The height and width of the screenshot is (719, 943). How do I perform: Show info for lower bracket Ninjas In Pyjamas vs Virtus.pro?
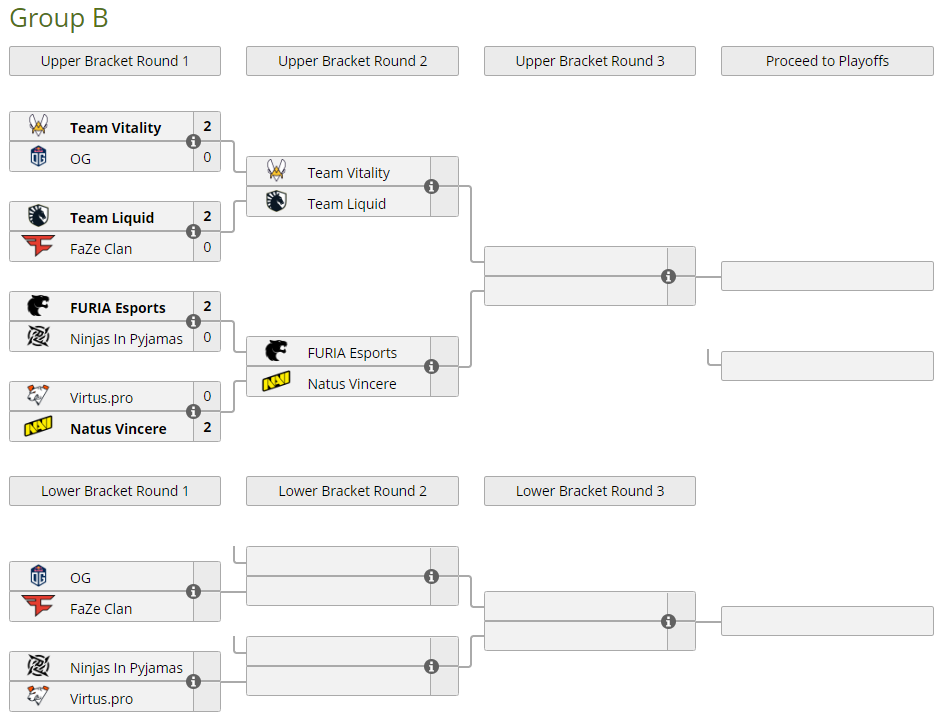(194, 682)
